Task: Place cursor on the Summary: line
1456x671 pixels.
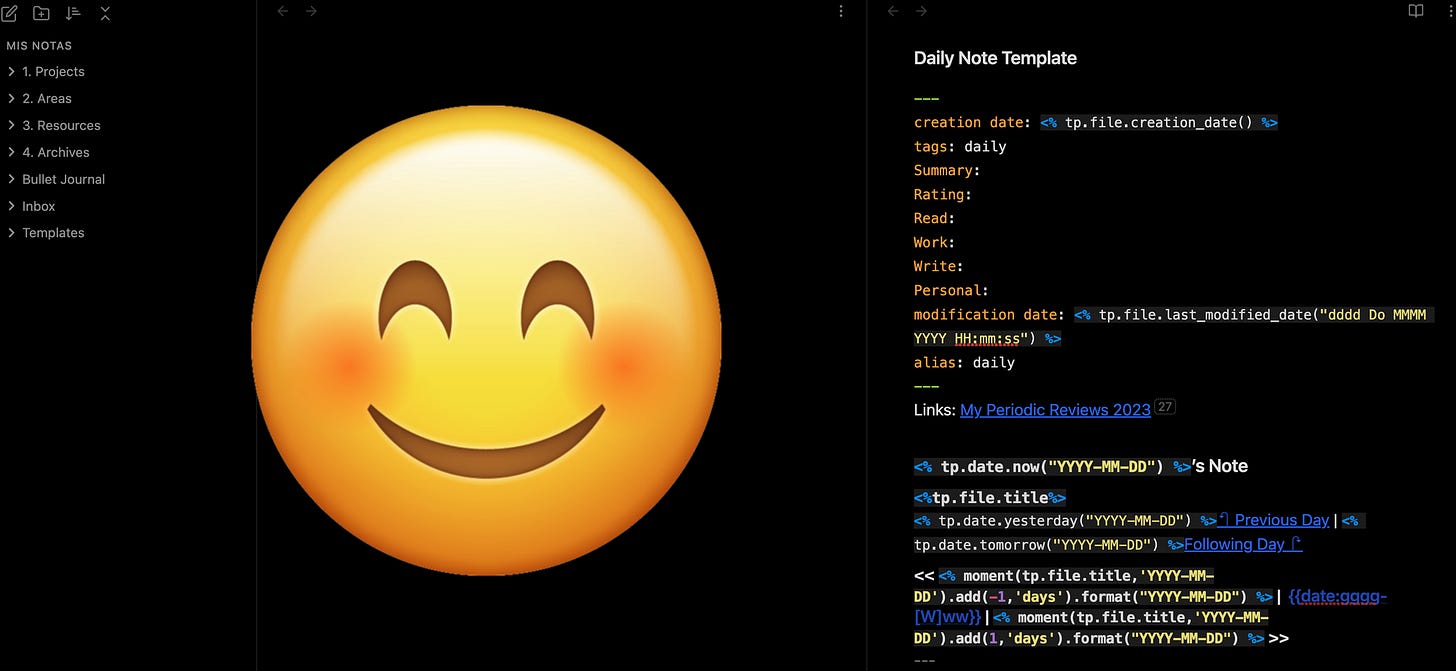Action: click(x=947, y=170)
